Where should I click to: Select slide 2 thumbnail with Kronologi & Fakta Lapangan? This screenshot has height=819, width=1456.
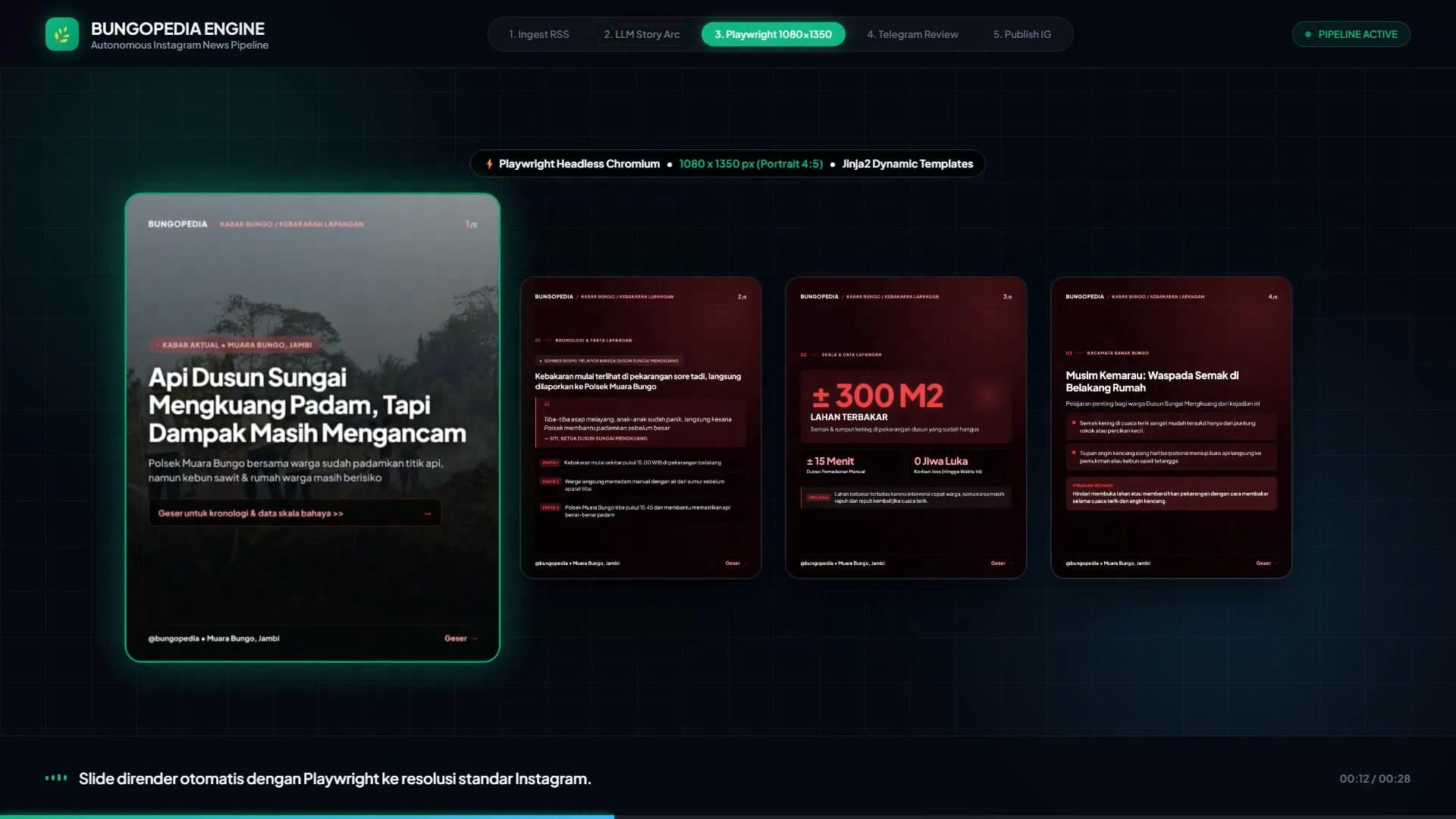click(x=641, y=428)
